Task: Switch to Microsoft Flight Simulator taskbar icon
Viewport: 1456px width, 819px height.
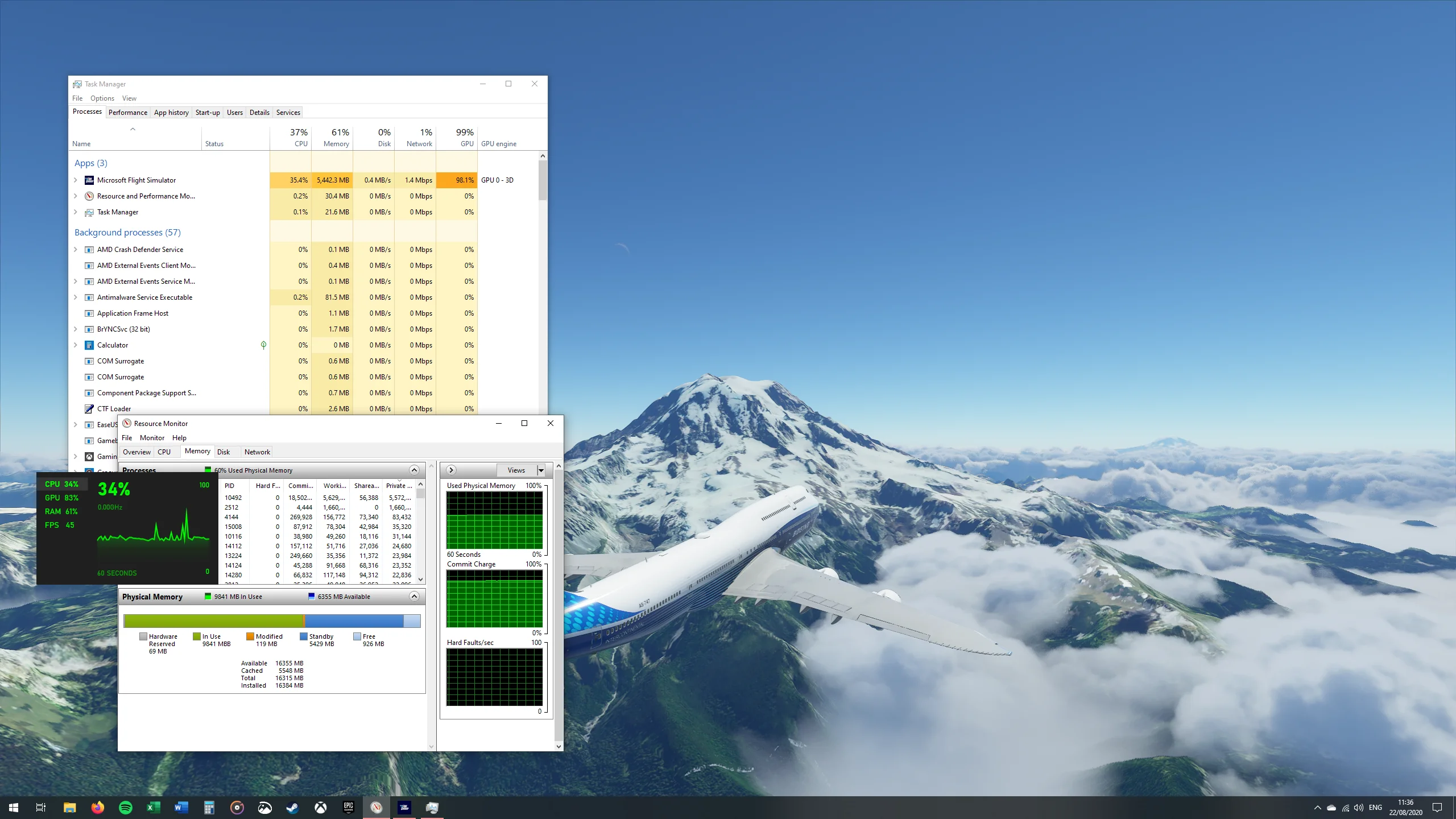Action: click(404, 807)
